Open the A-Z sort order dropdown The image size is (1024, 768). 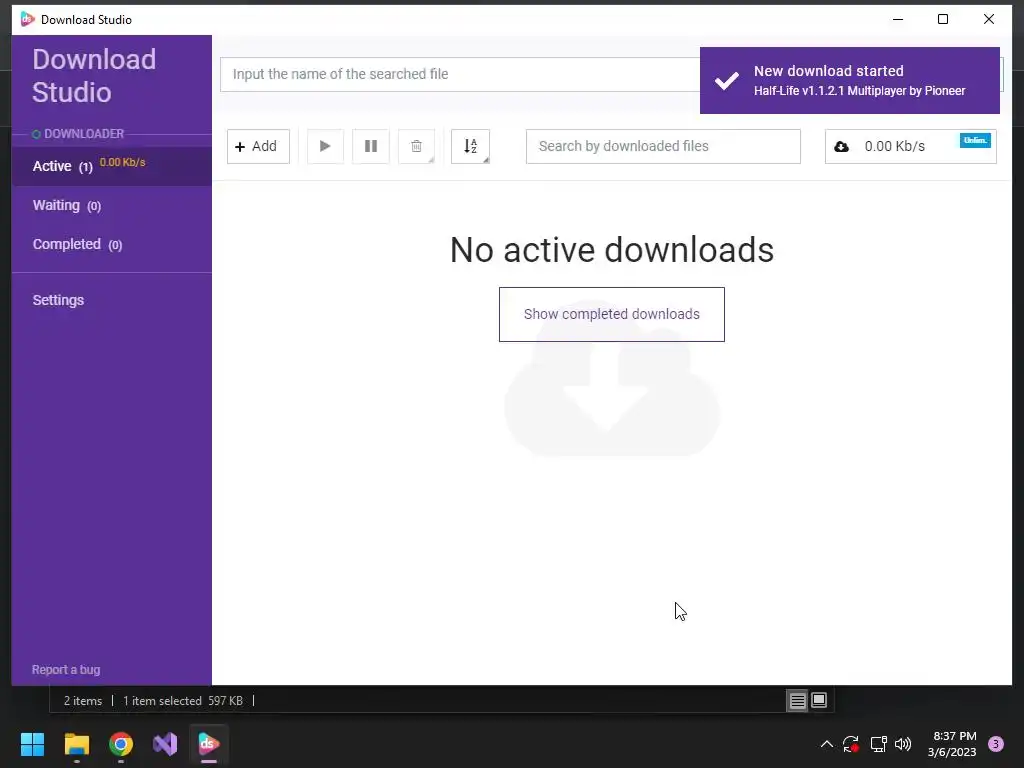[470, 146]
